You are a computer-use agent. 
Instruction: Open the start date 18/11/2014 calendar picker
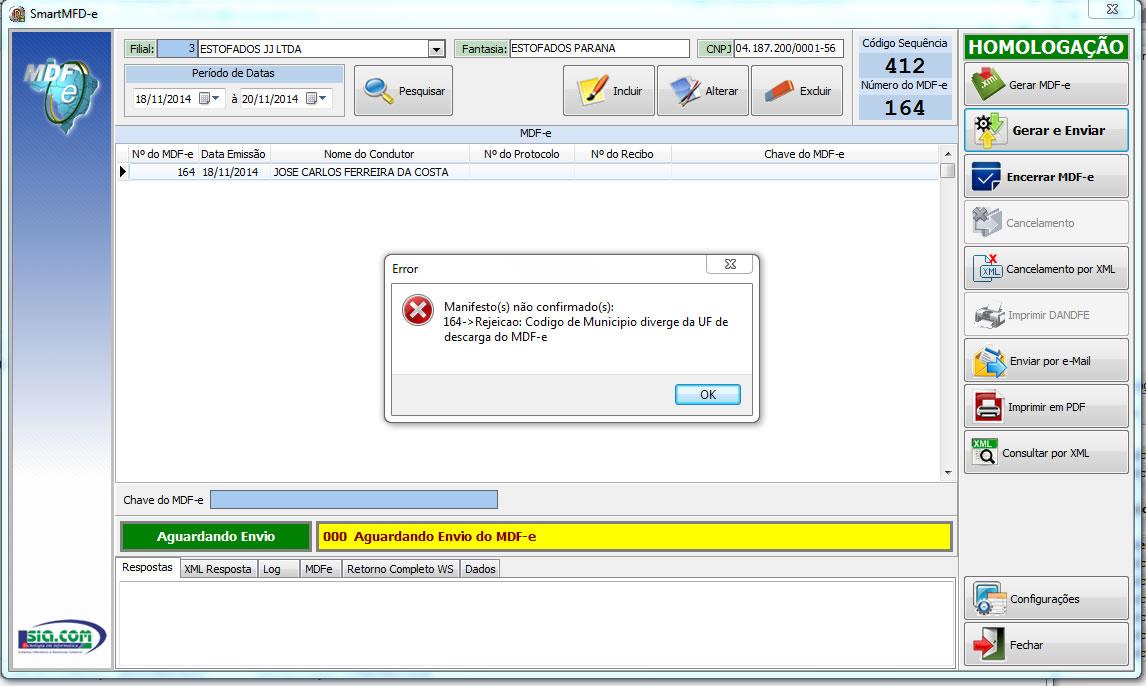(210, 99)
